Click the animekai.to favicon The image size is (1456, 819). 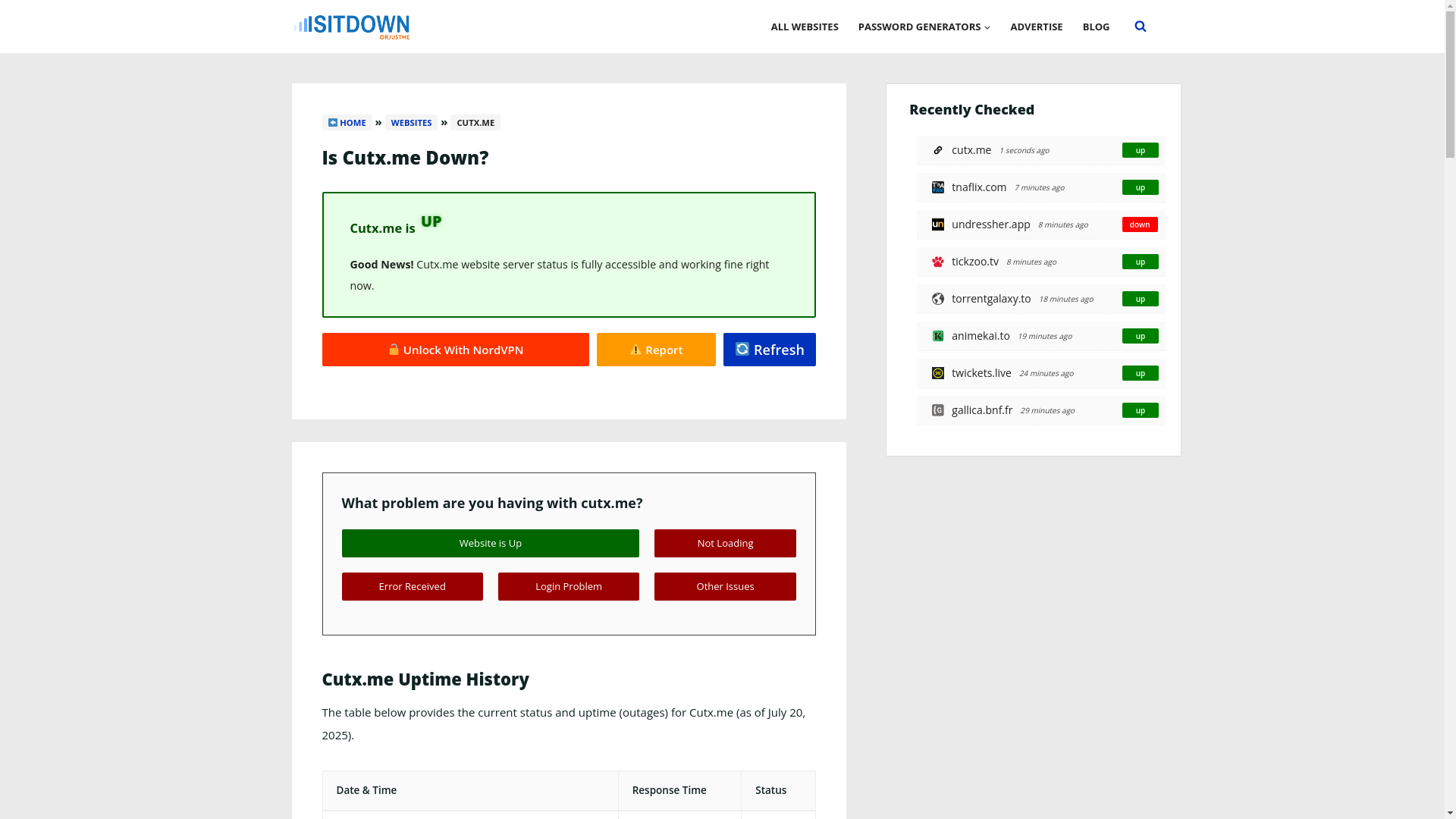tap(938, 336)
